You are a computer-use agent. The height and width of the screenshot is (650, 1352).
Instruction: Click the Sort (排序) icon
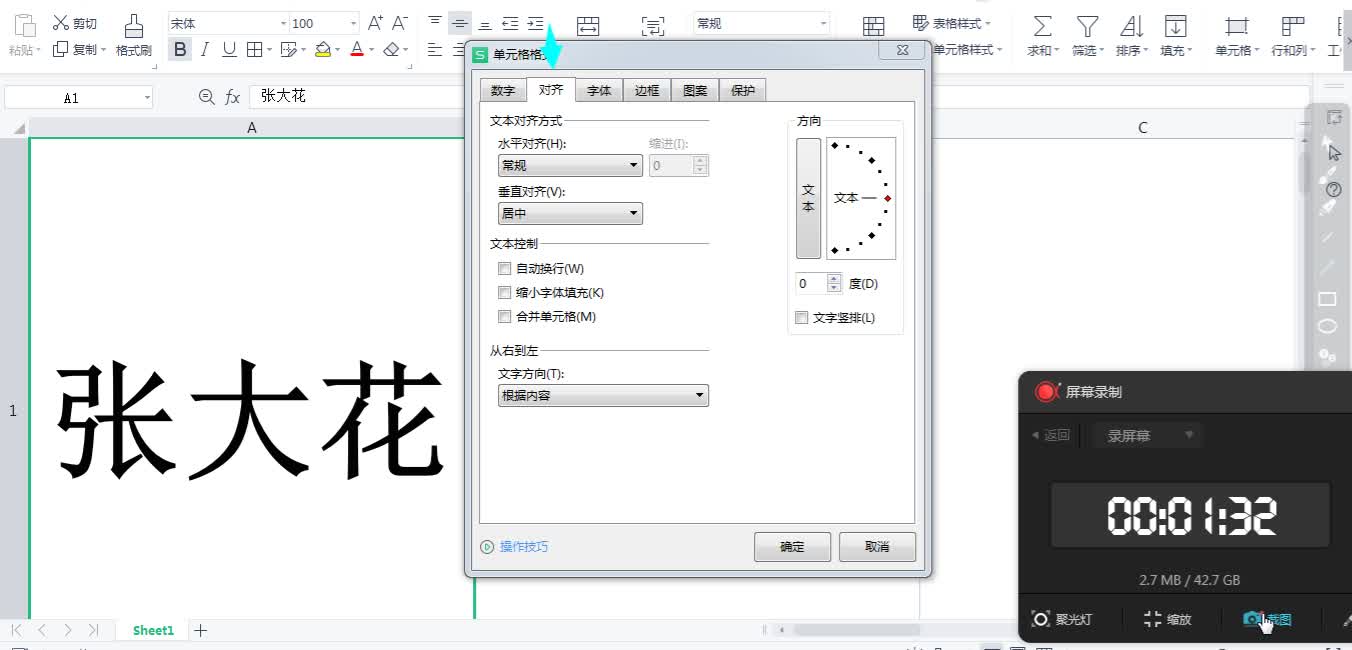pyautogui.click(x=1131, y=26)
